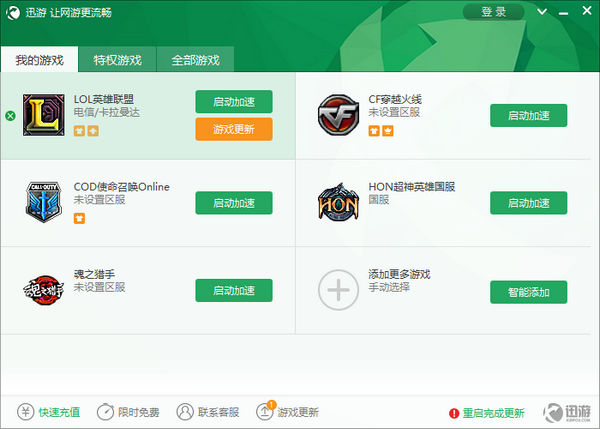The width and height of the screenshot is (600, 429).
Task: Open the LOL英雄联盟 game icon
Action: [44, 115]
